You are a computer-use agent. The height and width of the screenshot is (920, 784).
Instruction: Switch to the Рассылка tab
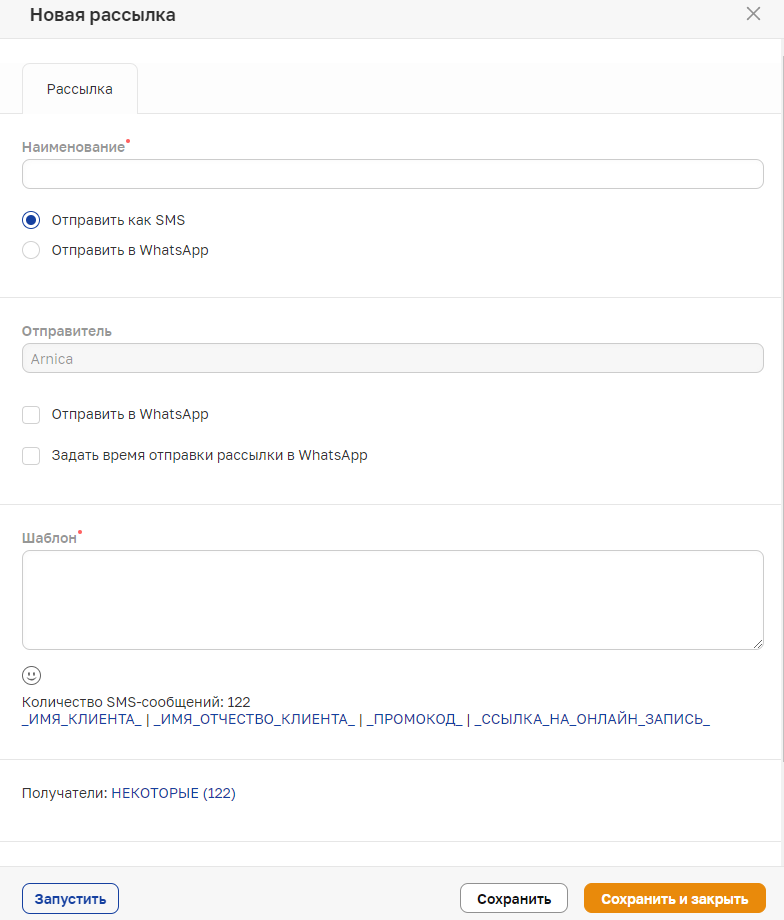click(x=80, y=89)
